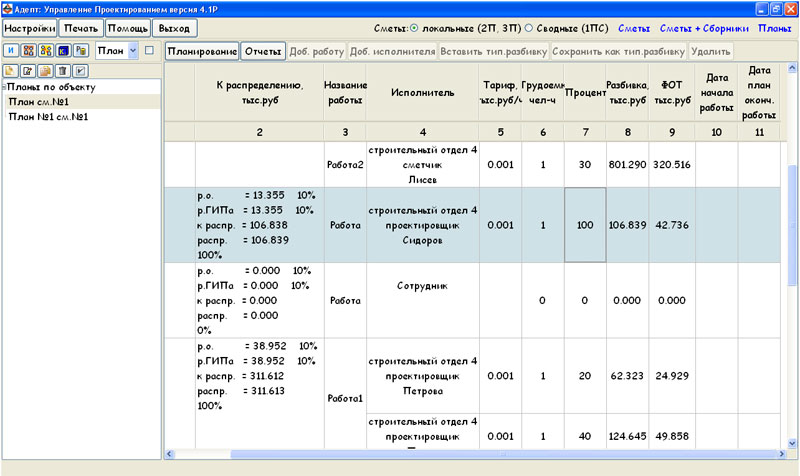Tick the checkbox beside the План dropdown
The image size is (800, 476).
click(149, 50)
